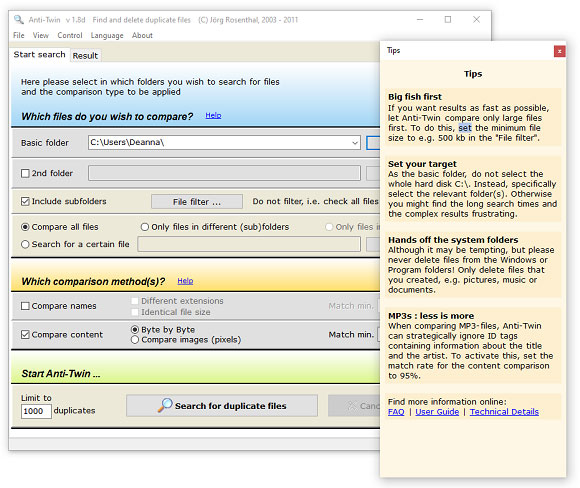Open the User Guide link
Viewport: 580px width, 488px height.
(437, 412)
